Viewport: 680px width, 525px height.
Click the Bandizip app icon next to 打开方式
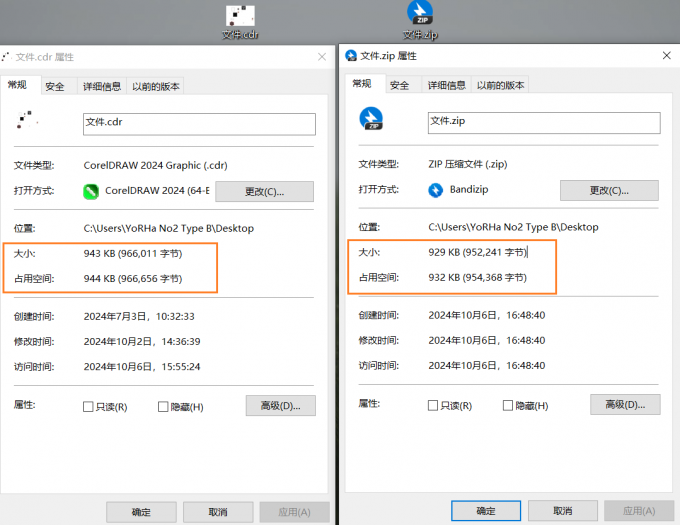click(435, 190)
